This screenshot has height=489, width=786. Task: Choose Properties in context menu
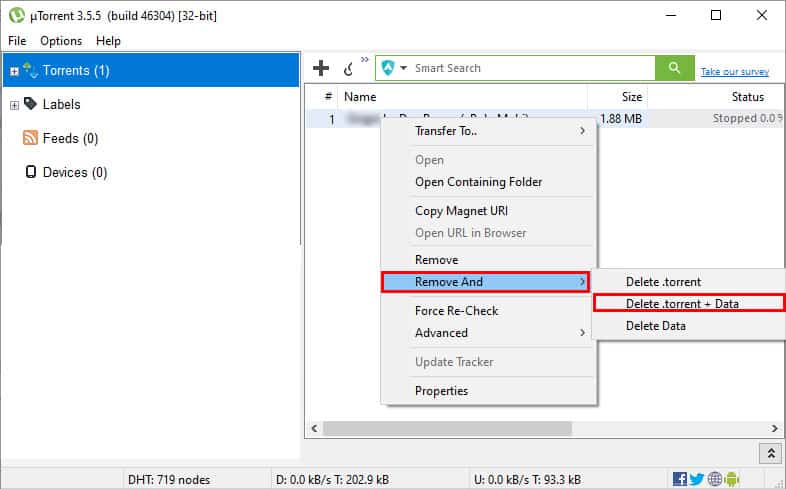[489, 391]
